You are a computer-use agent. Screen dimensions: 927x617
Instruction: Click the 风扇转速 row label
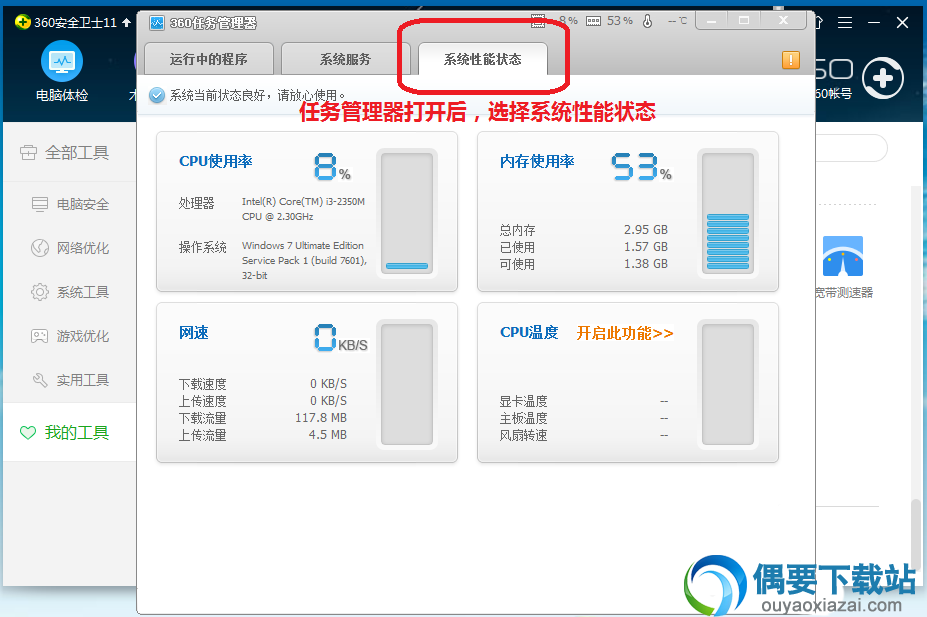[x=523, y=436]
